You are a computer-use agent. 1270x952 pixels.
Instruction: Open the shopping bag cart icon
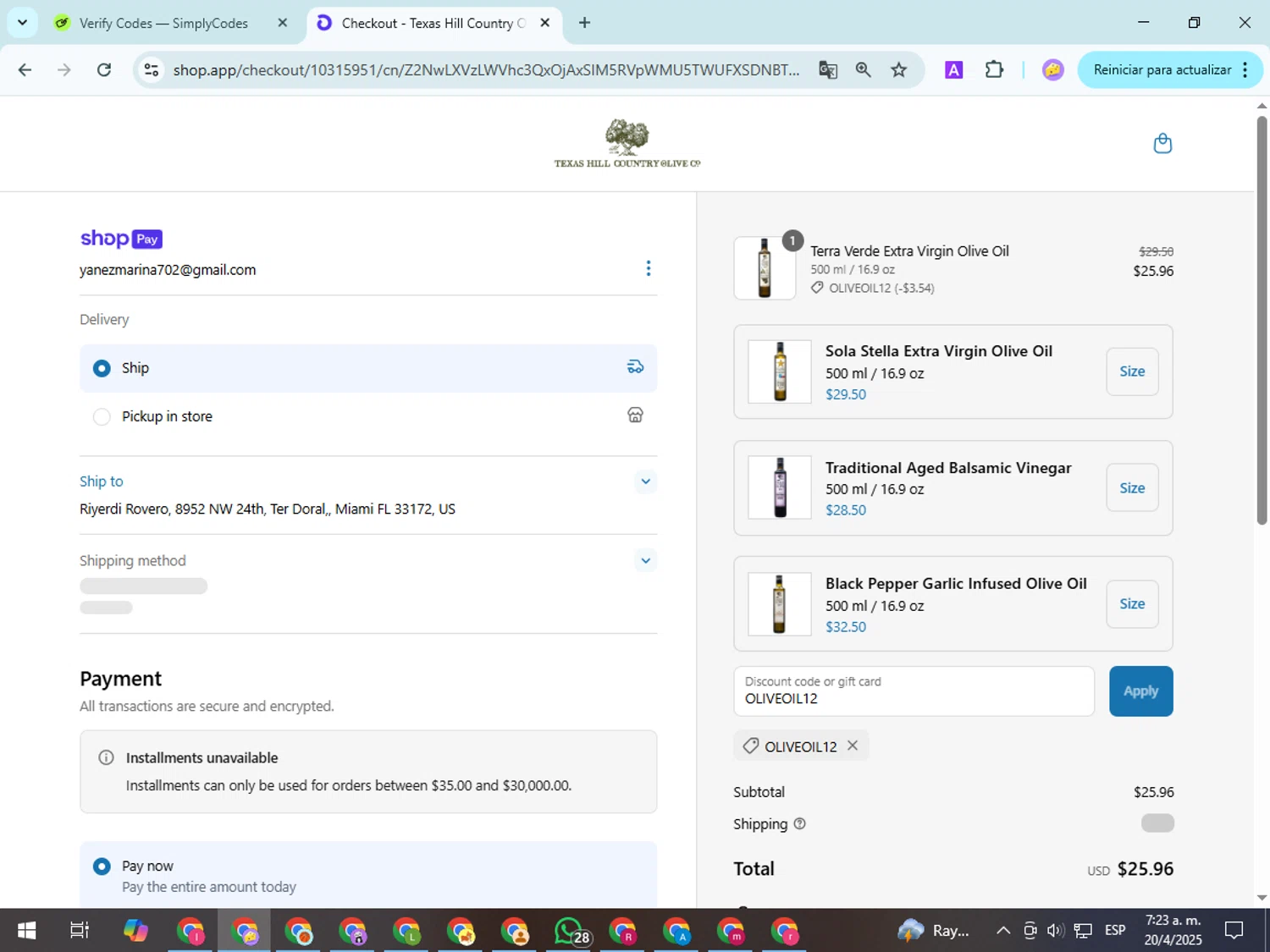click(1162, 143)
